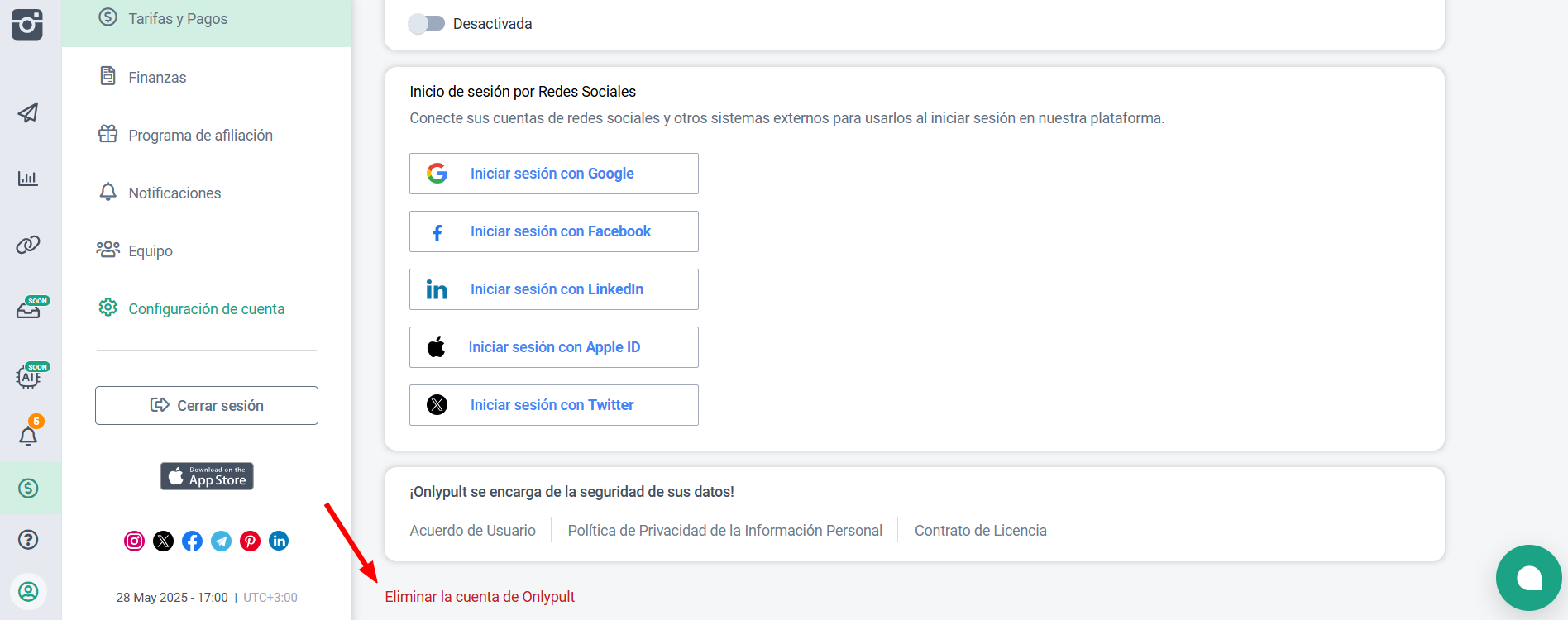Click the paper plane posting icon
The image size is (1568, 620).
click(28, 112)
